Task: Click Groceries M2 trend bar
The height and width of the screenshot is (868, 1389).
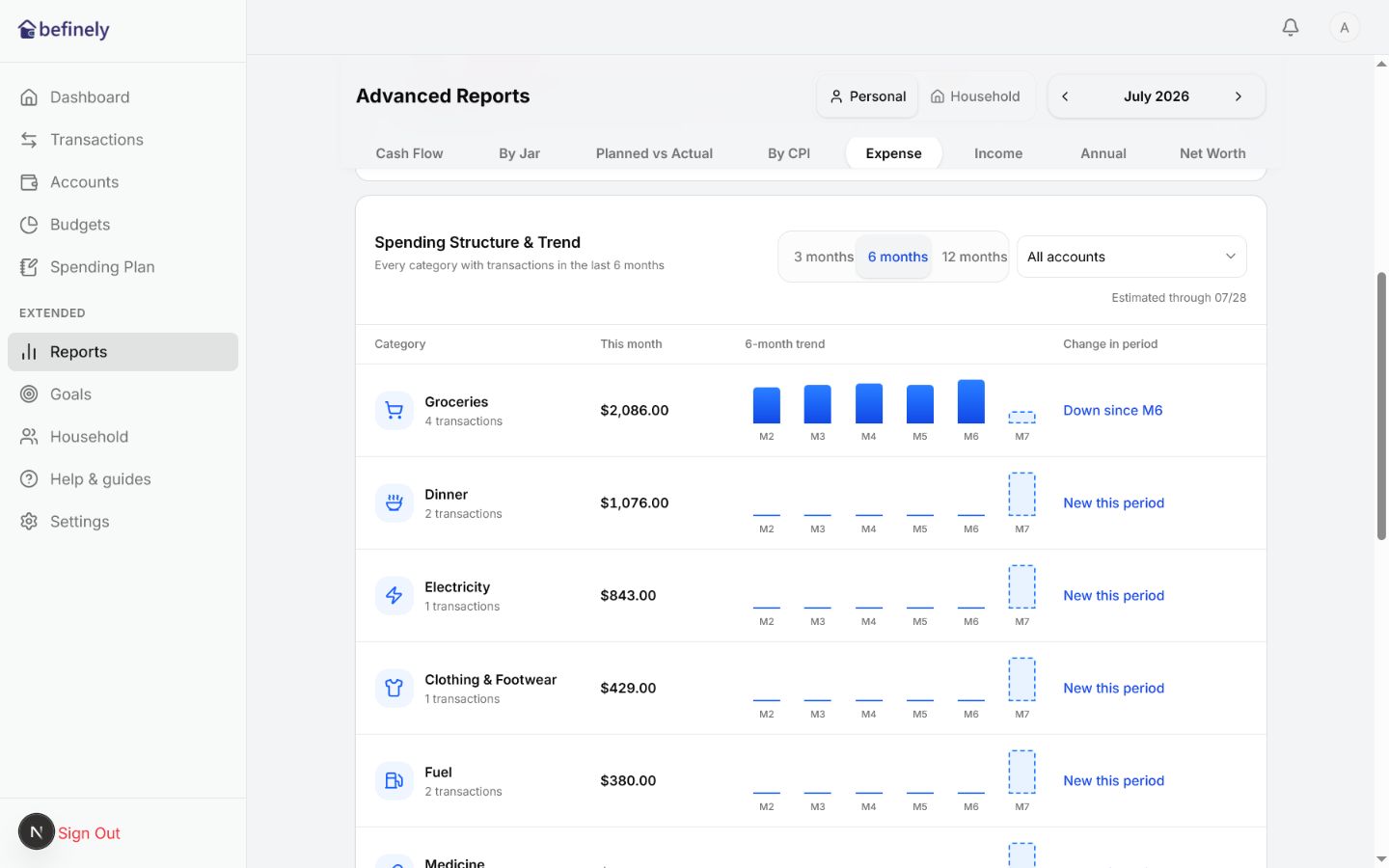Action: pos(766,405)
